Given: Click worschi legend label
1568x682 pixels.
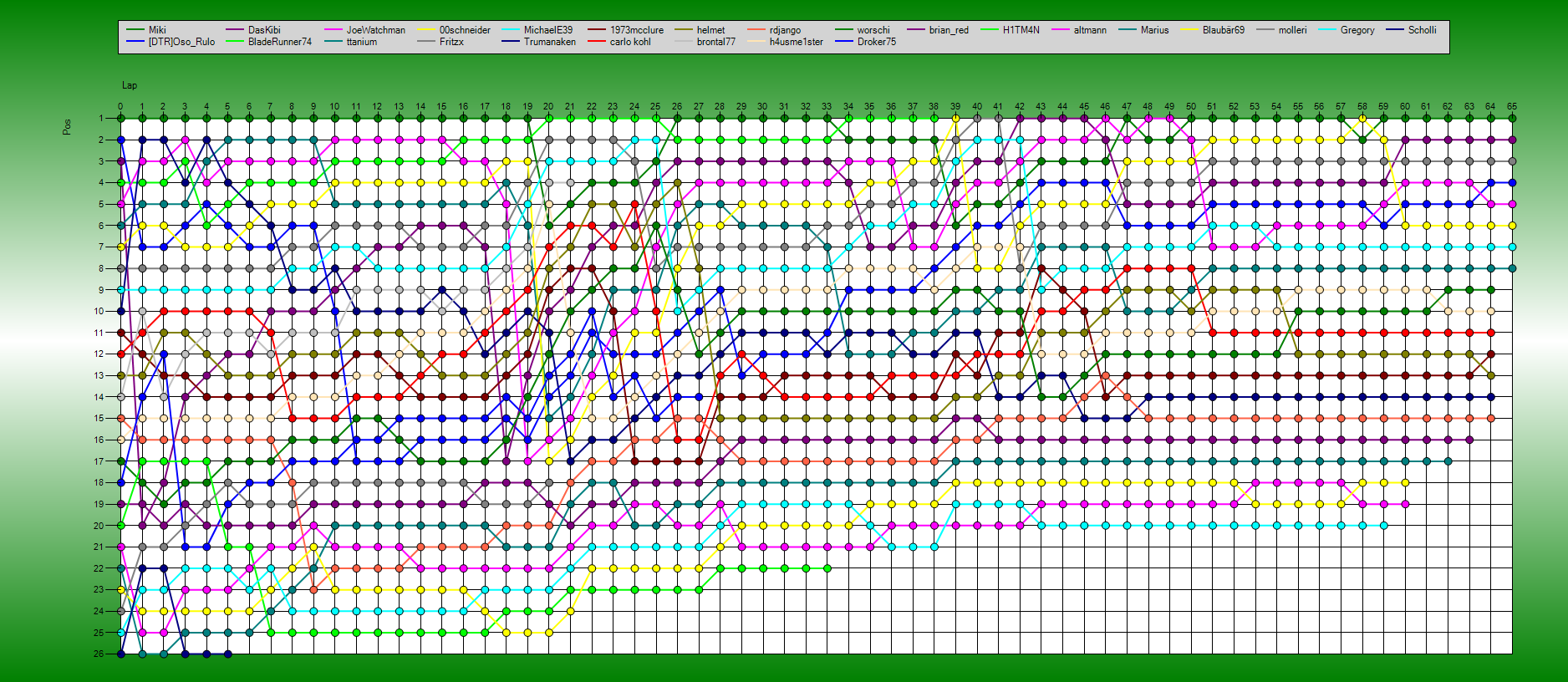Looking at the screenshot, I should 873,30.
